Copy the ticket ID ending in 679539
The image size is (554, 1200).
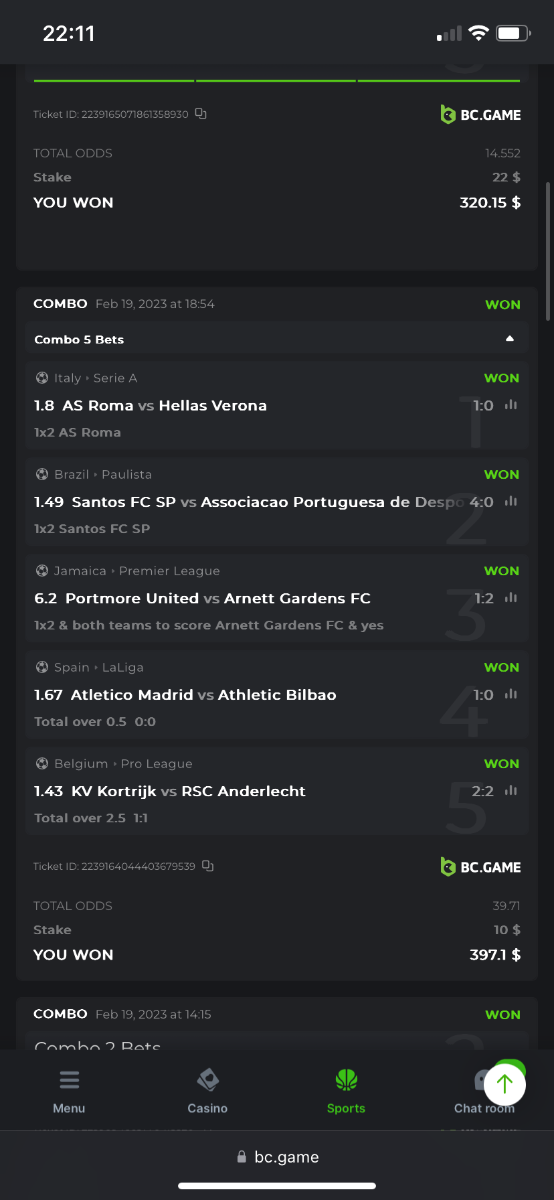208,866
